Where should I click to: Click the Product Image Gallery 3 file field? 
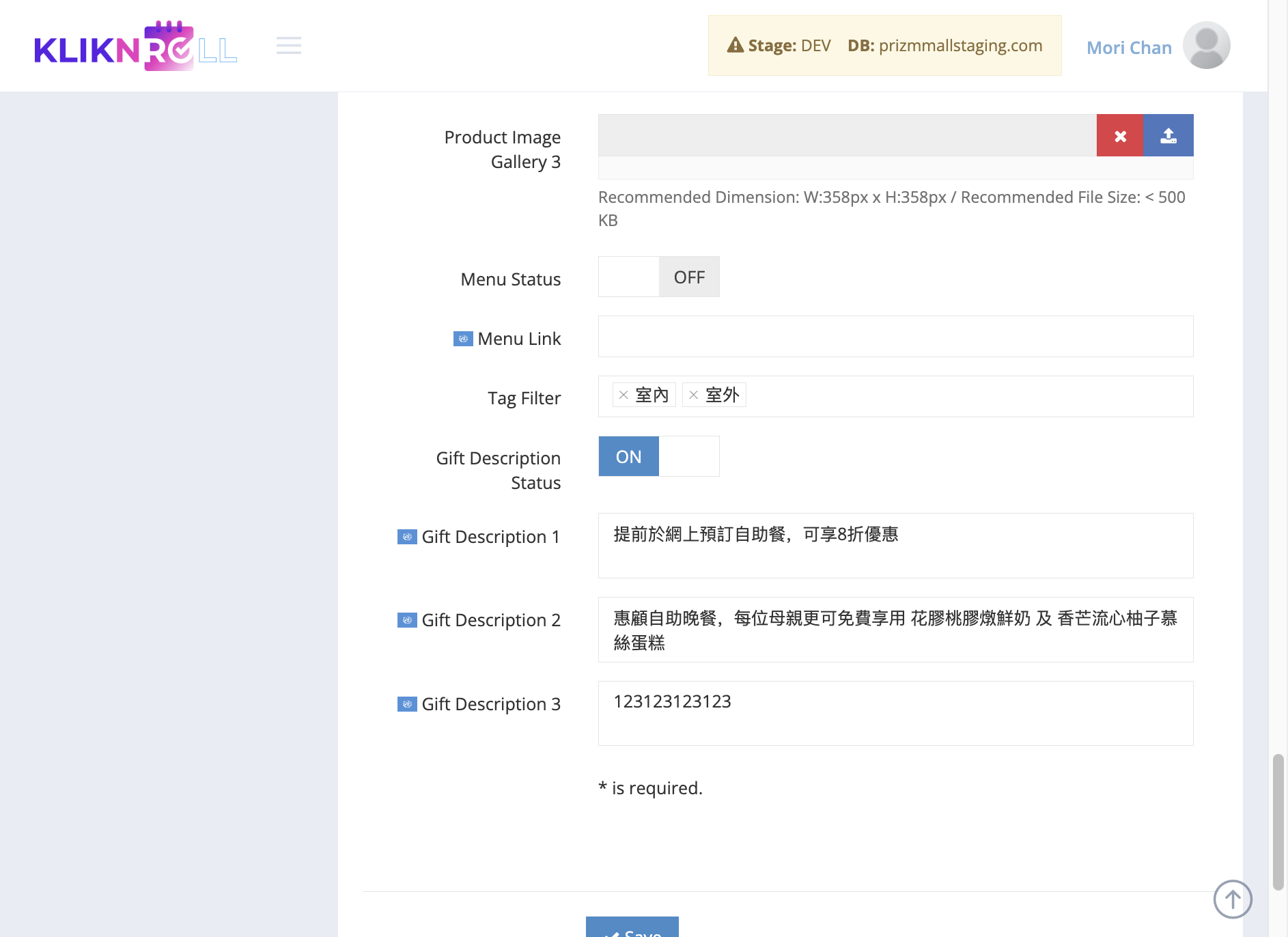pos(847,135)
